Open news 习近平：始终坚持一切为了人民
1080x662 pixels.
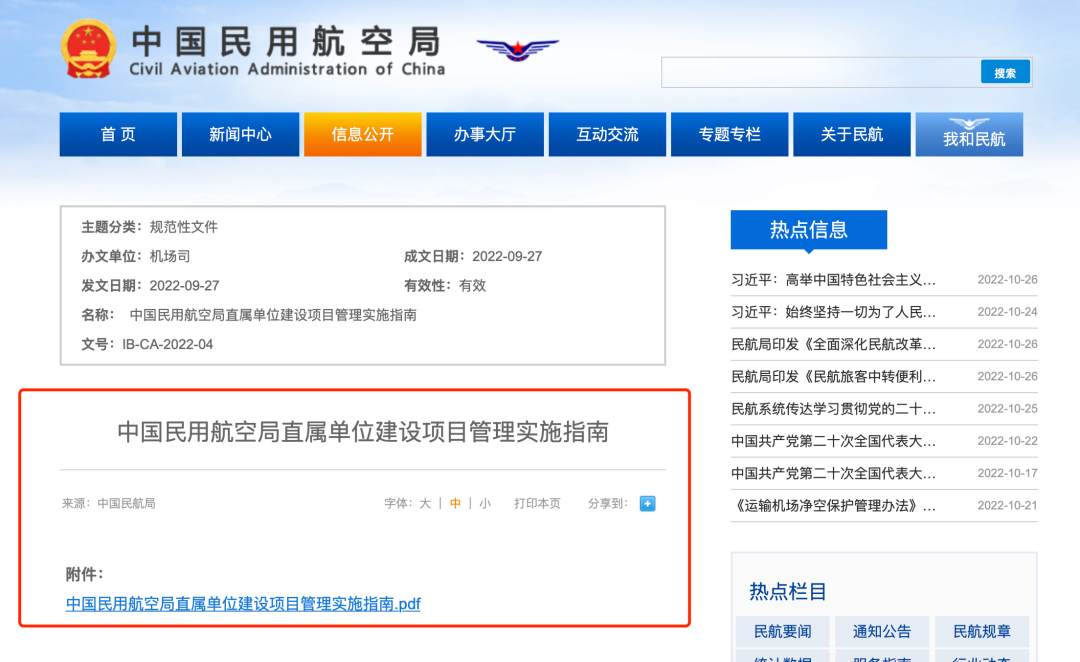click(833, 312)
